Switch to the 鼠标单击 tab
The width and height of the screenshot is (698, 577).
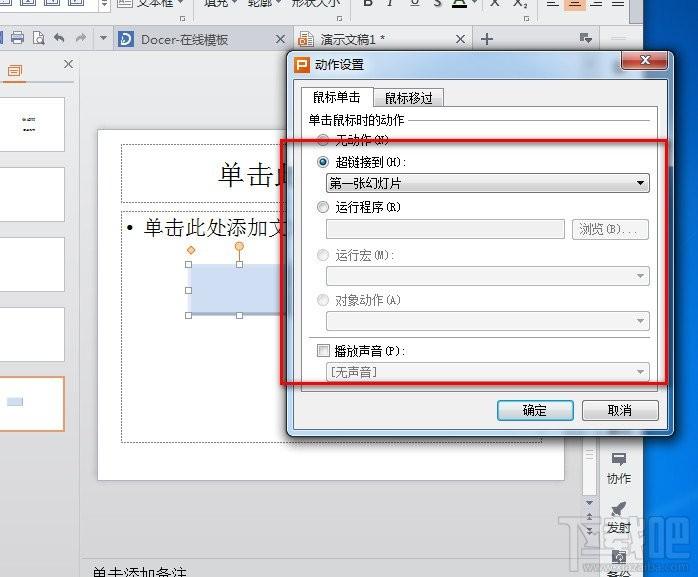coord(337,98)
